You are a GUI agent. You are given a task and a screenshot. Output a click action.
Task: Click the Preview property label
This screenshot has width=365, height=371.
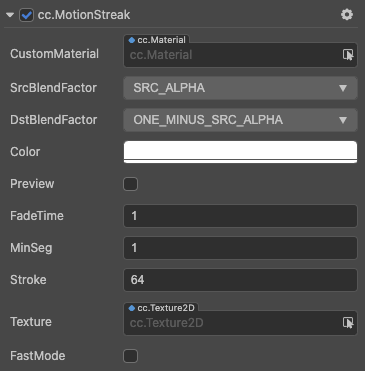tap(32, 184)
